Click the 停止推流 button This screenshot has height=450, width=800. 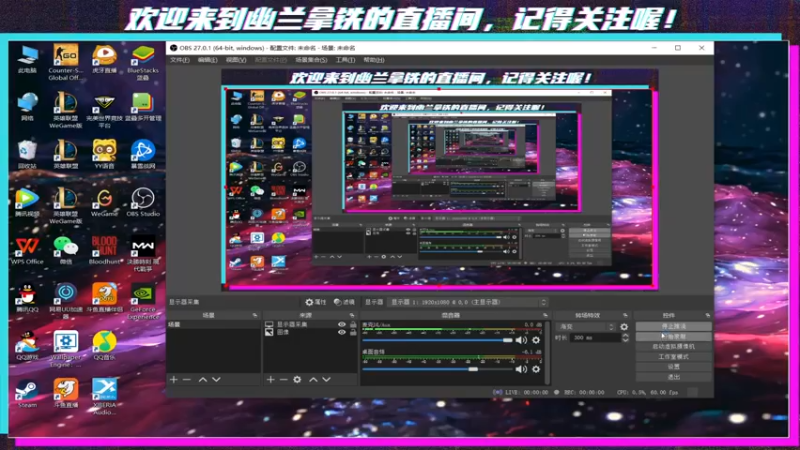click(x=673, y=326)
